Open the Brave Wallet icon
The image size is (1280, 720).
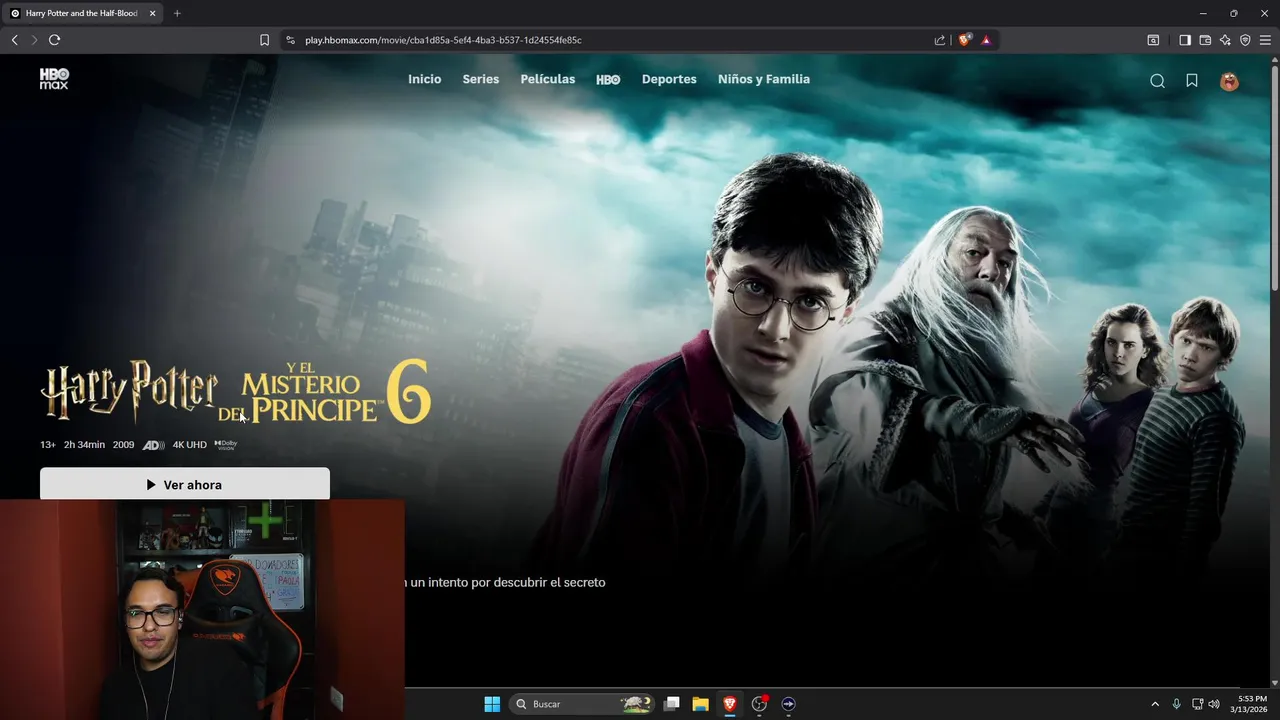[x=1205, y=40]
